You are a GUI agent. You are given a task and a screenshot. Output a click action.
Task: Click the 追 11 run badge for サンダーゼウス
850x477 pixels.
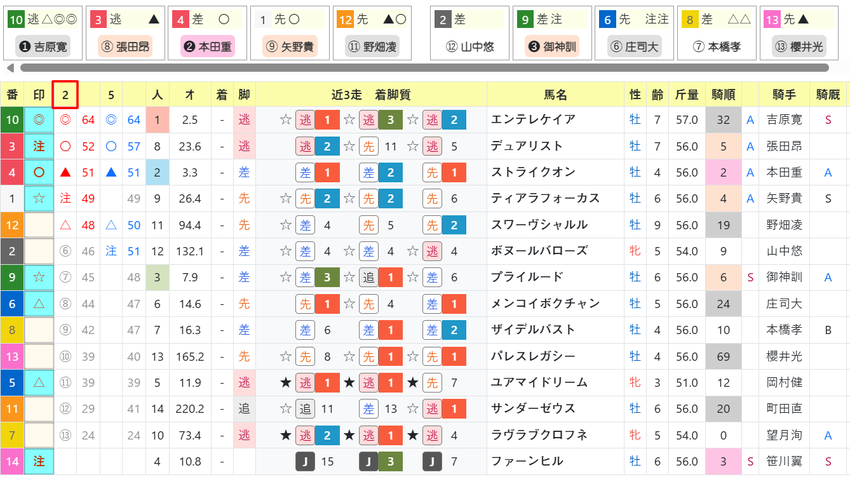[x=315, y=409]
